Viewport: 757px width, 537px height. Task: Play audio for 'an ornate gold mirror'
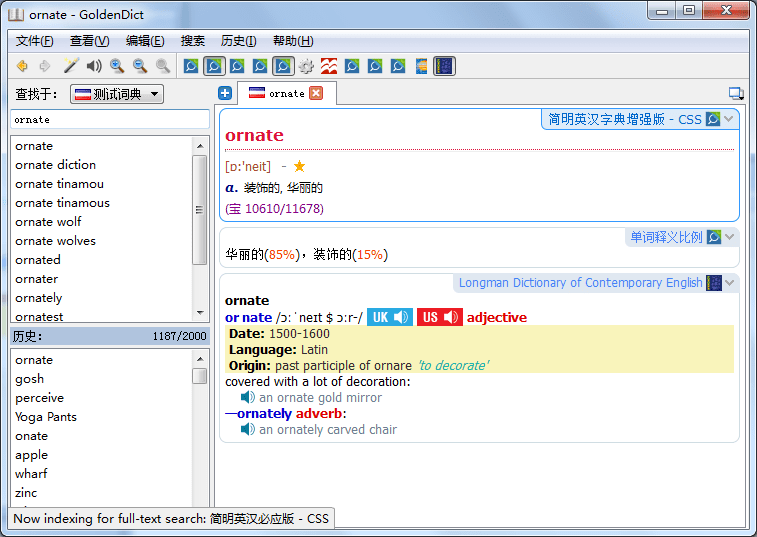[248, 397]
